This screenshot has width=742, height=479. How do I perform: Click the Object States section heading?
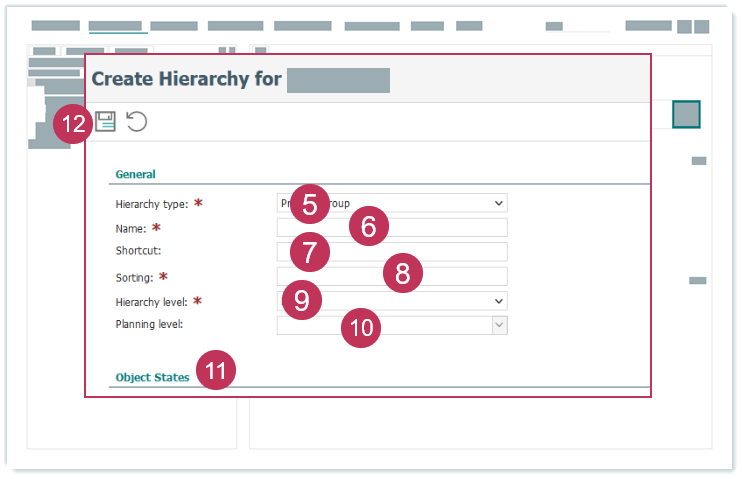[152, 377]
